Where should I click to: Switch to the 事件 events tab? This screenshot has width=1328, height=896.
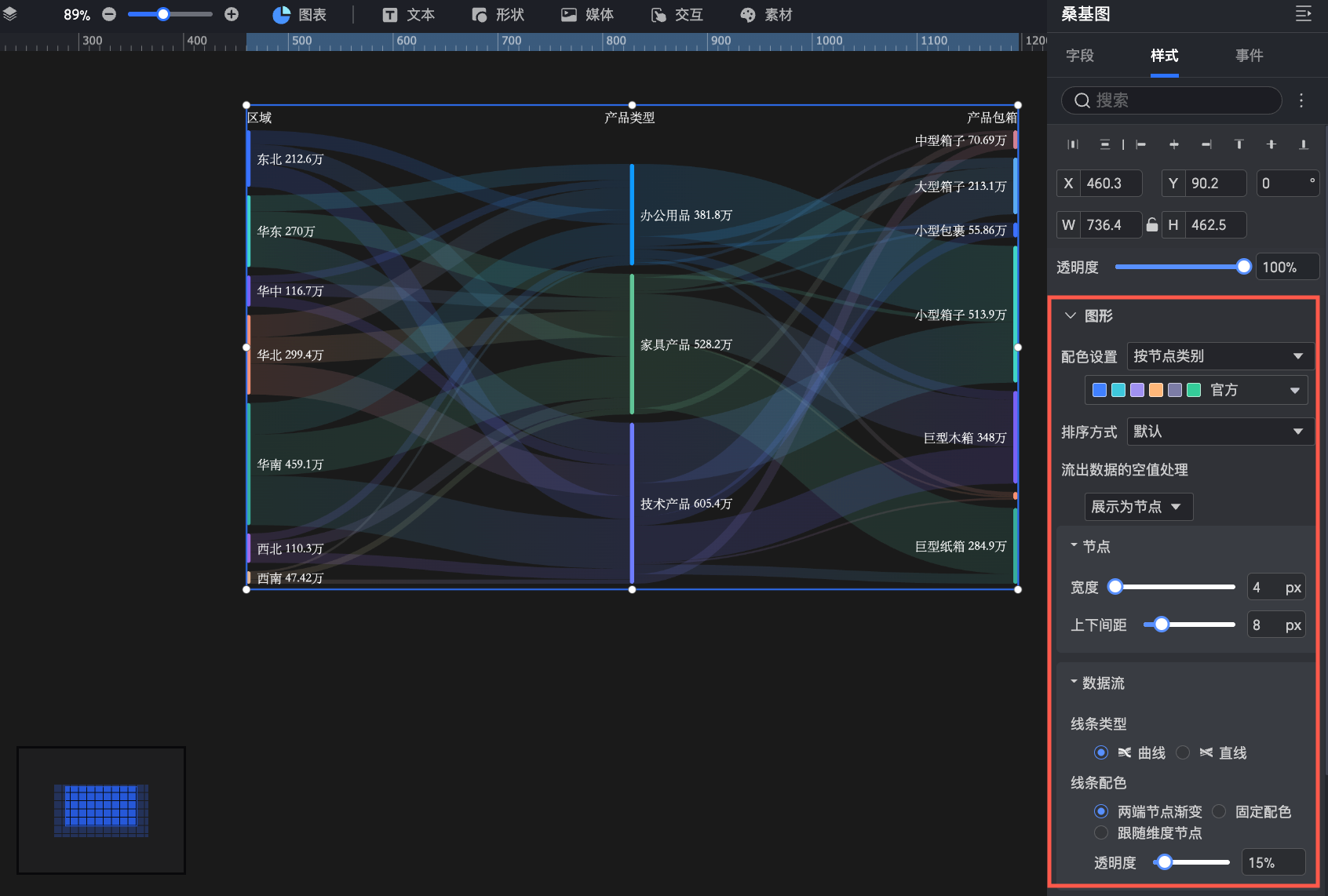point(1250,56)
